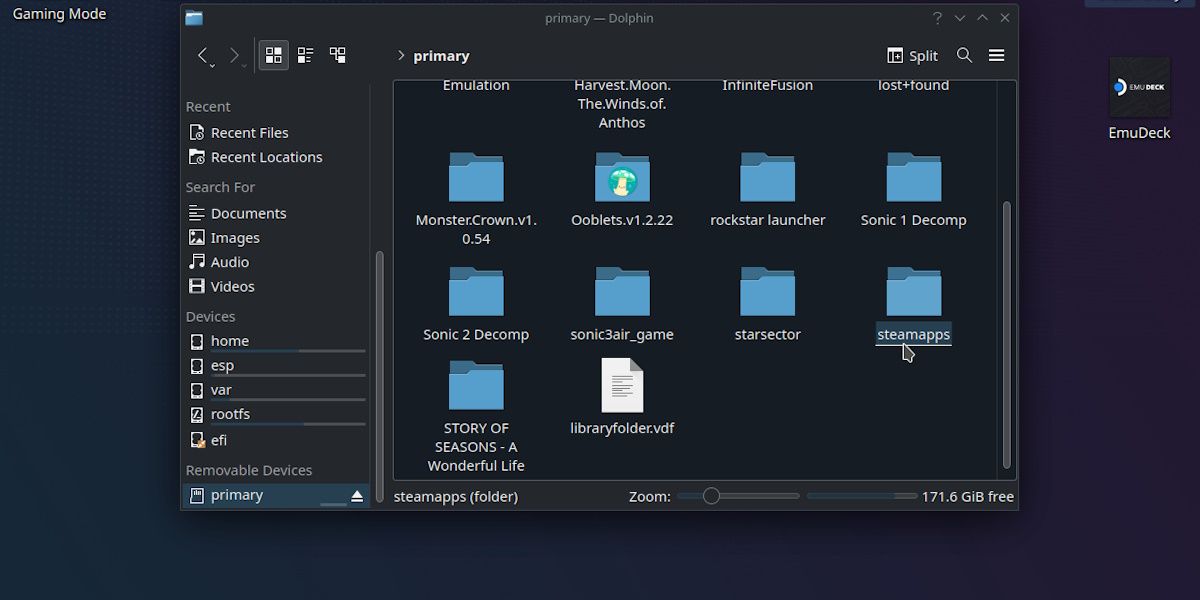
Task: Select the rootfs device
Action: [x=230, y=413]
